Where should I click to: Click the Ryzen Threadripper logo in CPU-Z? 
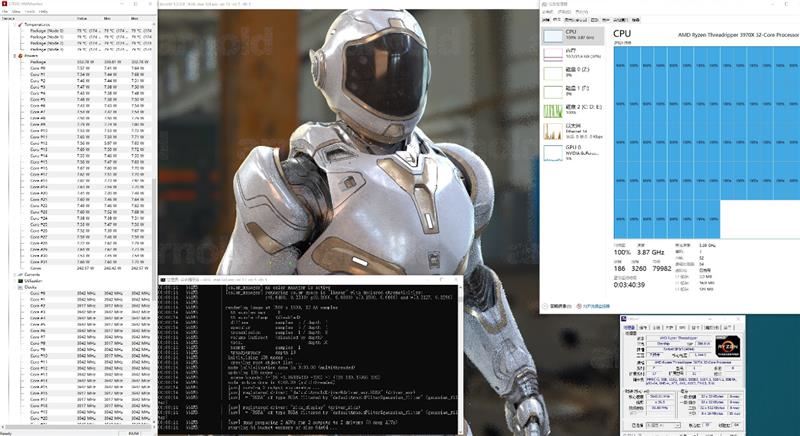[728, 346]
